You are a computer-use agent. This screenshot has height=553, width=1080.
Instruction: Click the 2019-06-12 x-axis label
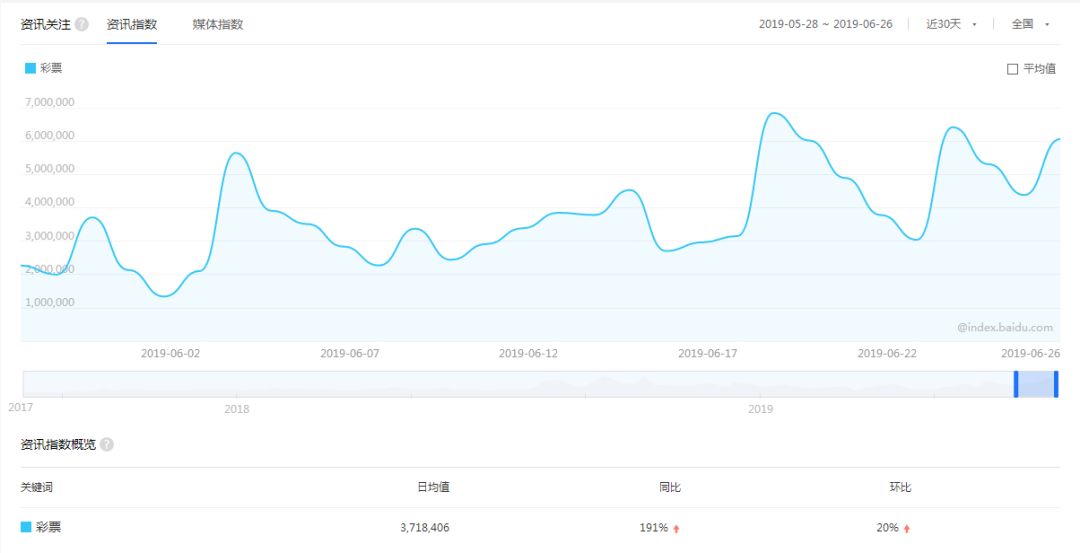[x=528, y=353]
